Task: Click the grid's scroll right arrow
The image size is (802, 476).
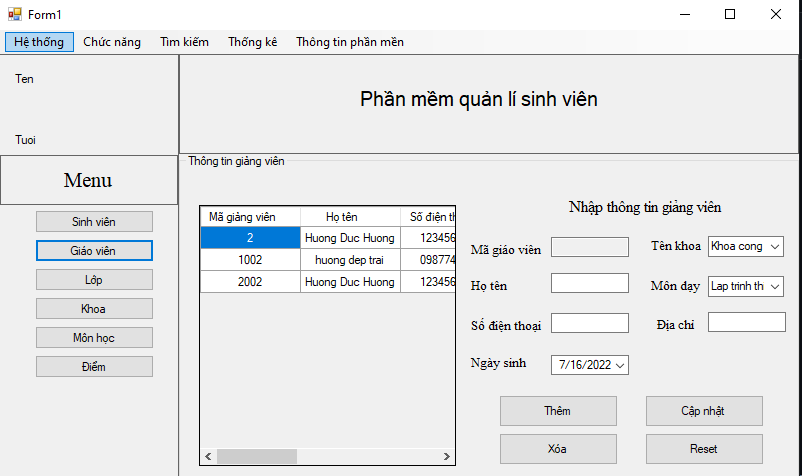Action: (447, 457)
